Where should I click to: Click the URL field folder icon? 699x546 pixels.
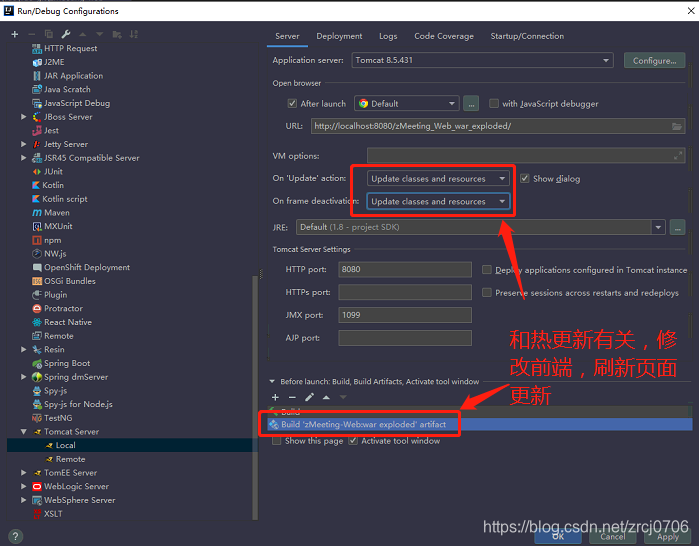point(677,127)
